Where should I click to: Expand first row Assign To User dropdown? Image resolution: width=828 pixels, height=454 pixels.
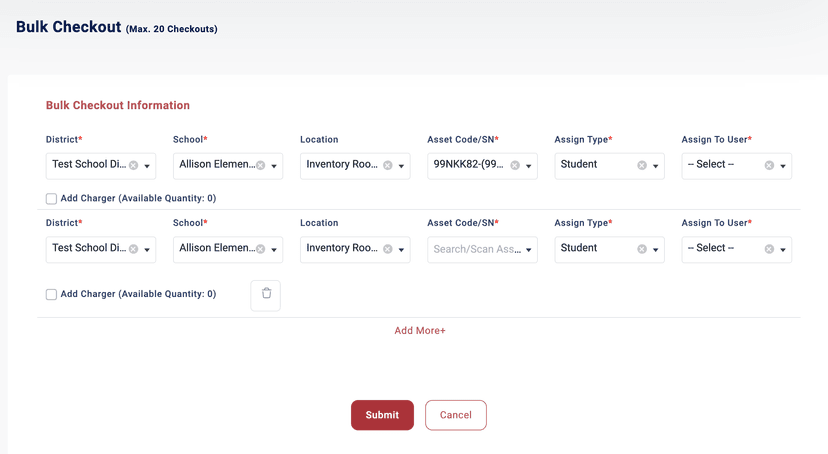[783, 166]
